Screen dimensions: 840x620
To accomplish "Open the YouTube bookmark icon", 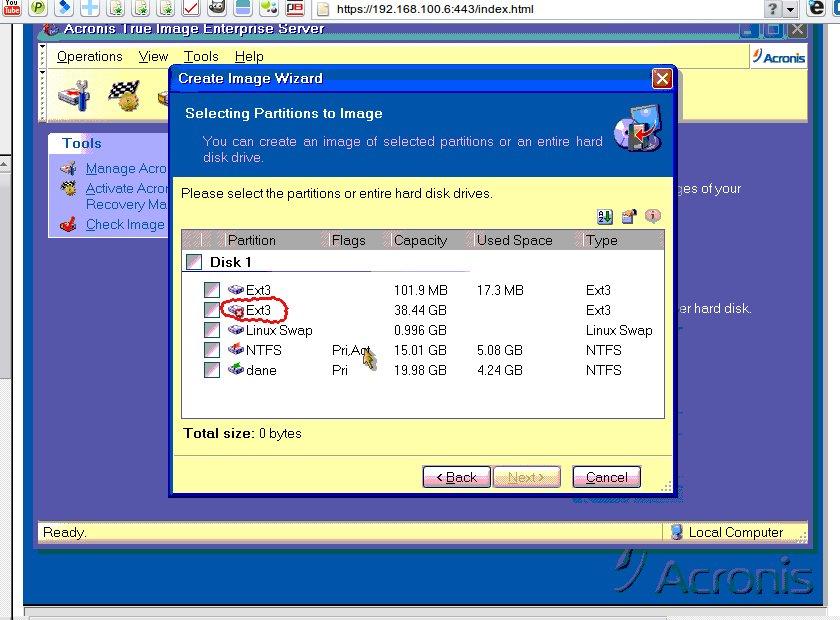I will 11,8.
